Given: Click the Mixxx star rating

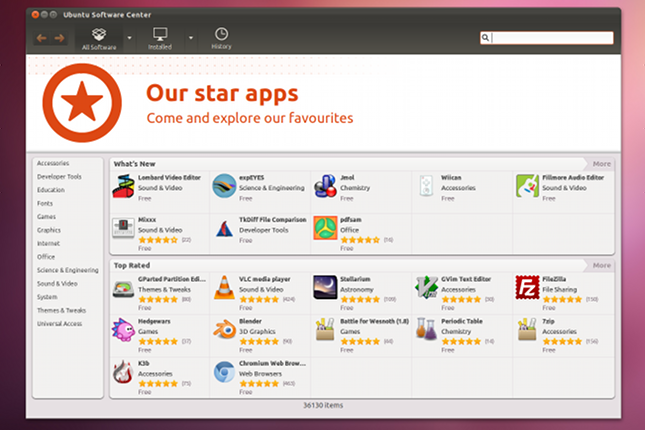Looking at the screenshot, I should [158, 239].
